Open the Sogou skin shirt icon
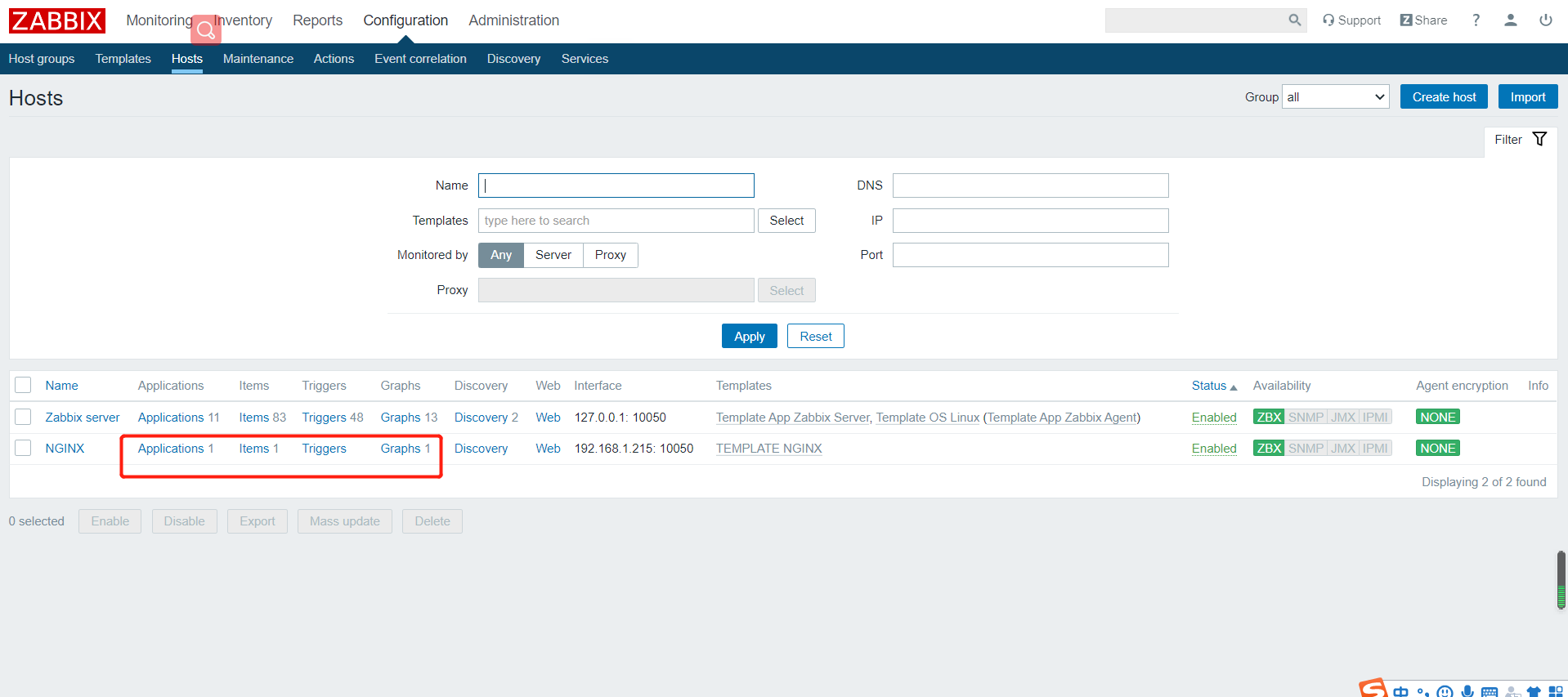 [1534, 691]
